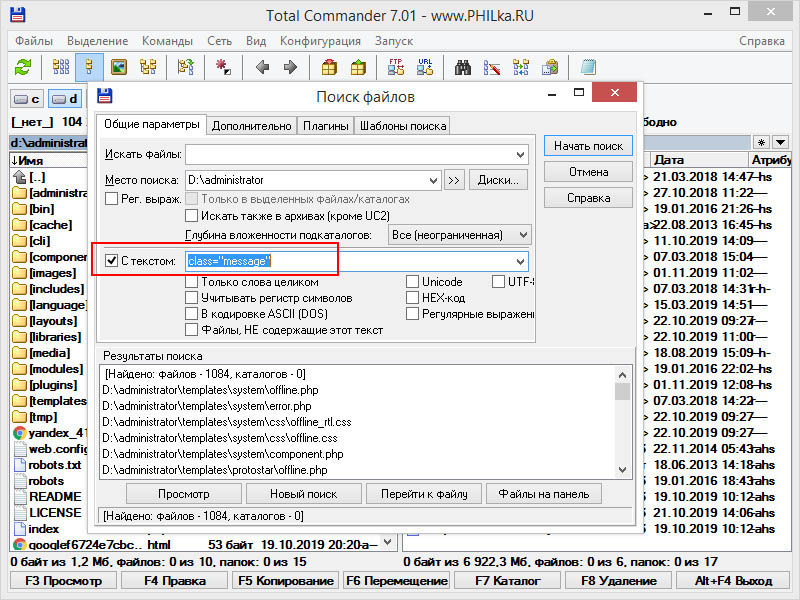This screenshot has height=600, width=800.
Task: Click the Отмена button
Action: [588, 172]
